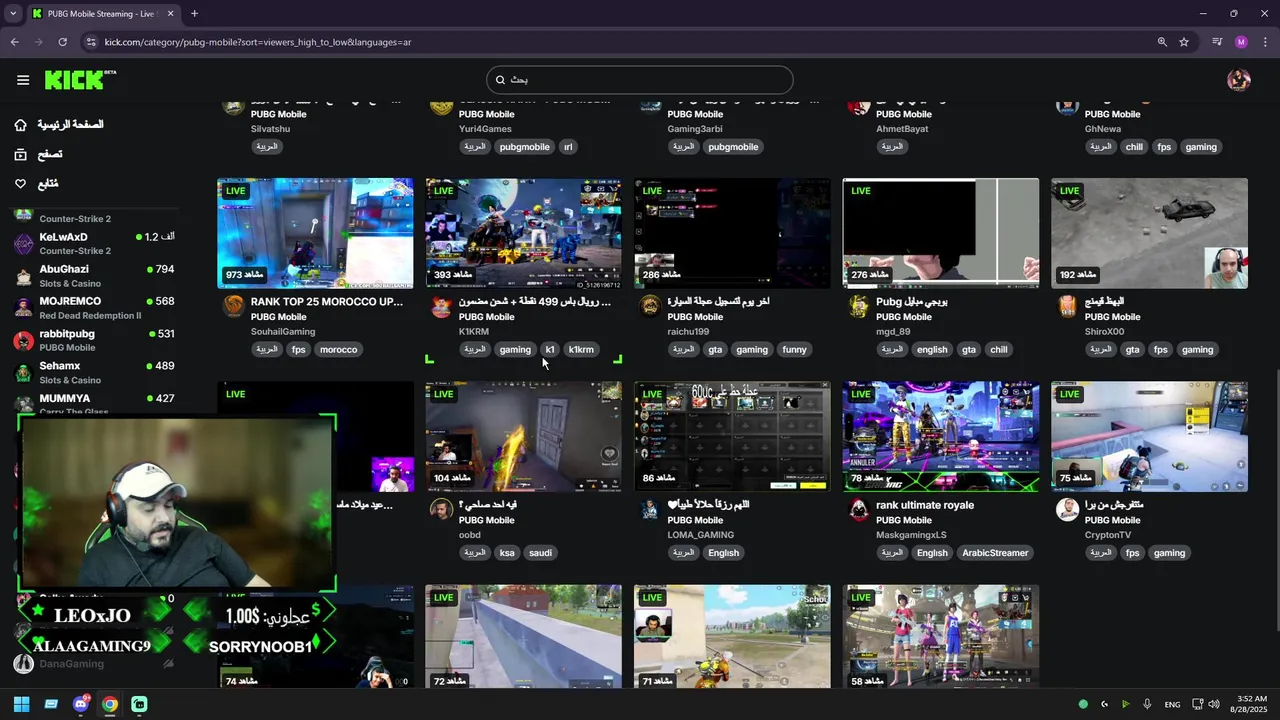Open the page zoom icon in the address bar
Viewport: 1280px width, 720px height.
click(1162, 42)
